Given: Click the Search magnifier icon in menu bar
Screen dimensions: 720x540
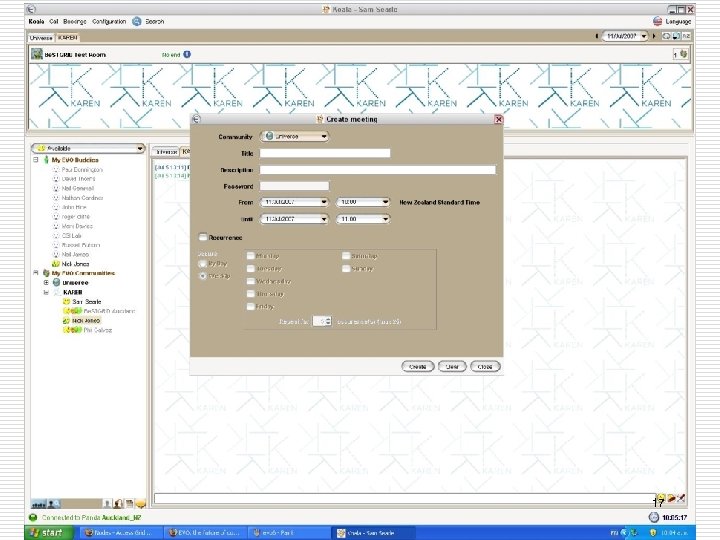Looking at the screenshot, I should [136, 21].
